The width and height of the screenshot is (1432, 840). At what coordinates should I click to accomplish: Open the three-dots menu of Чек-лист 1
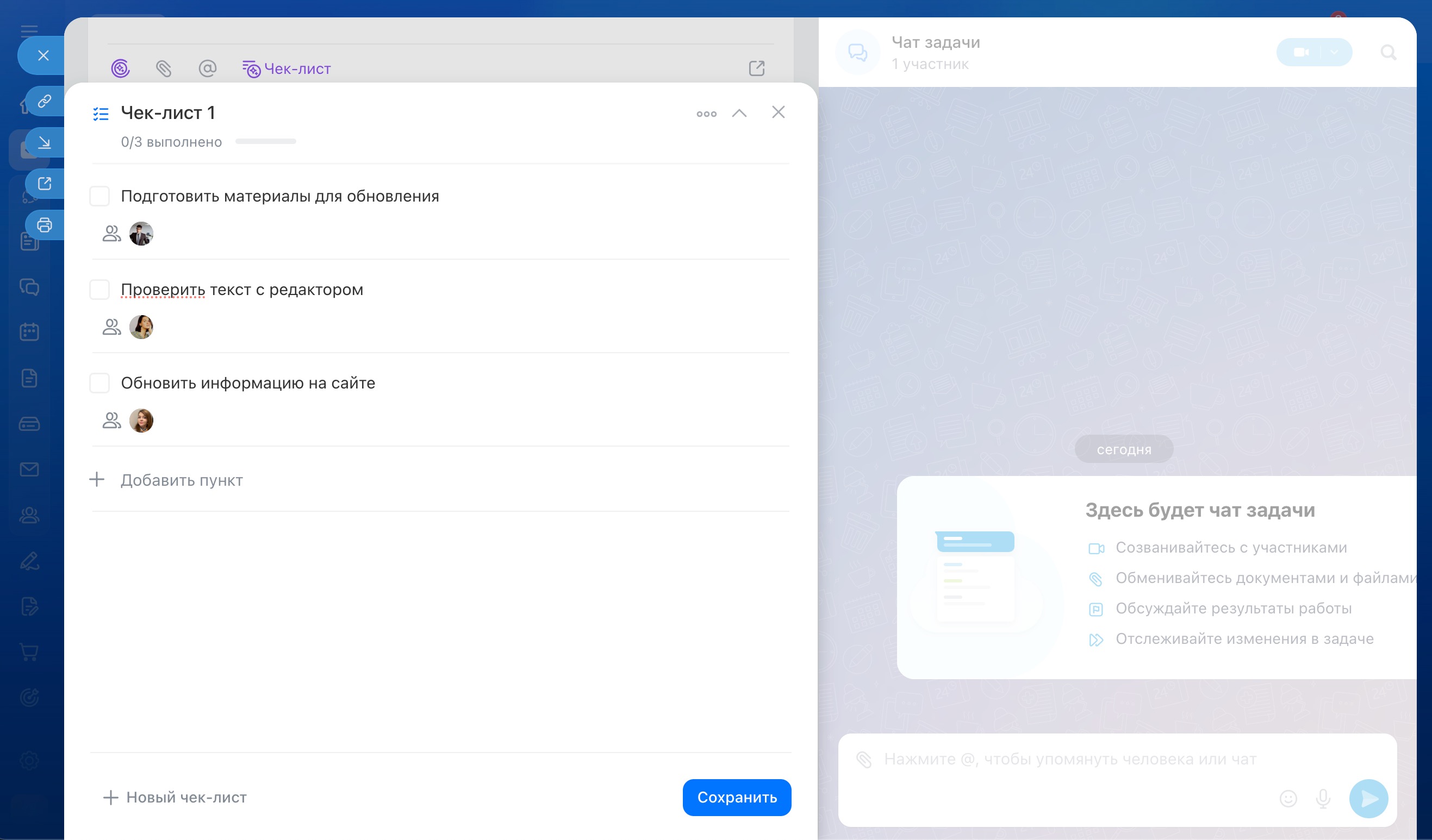706,114
